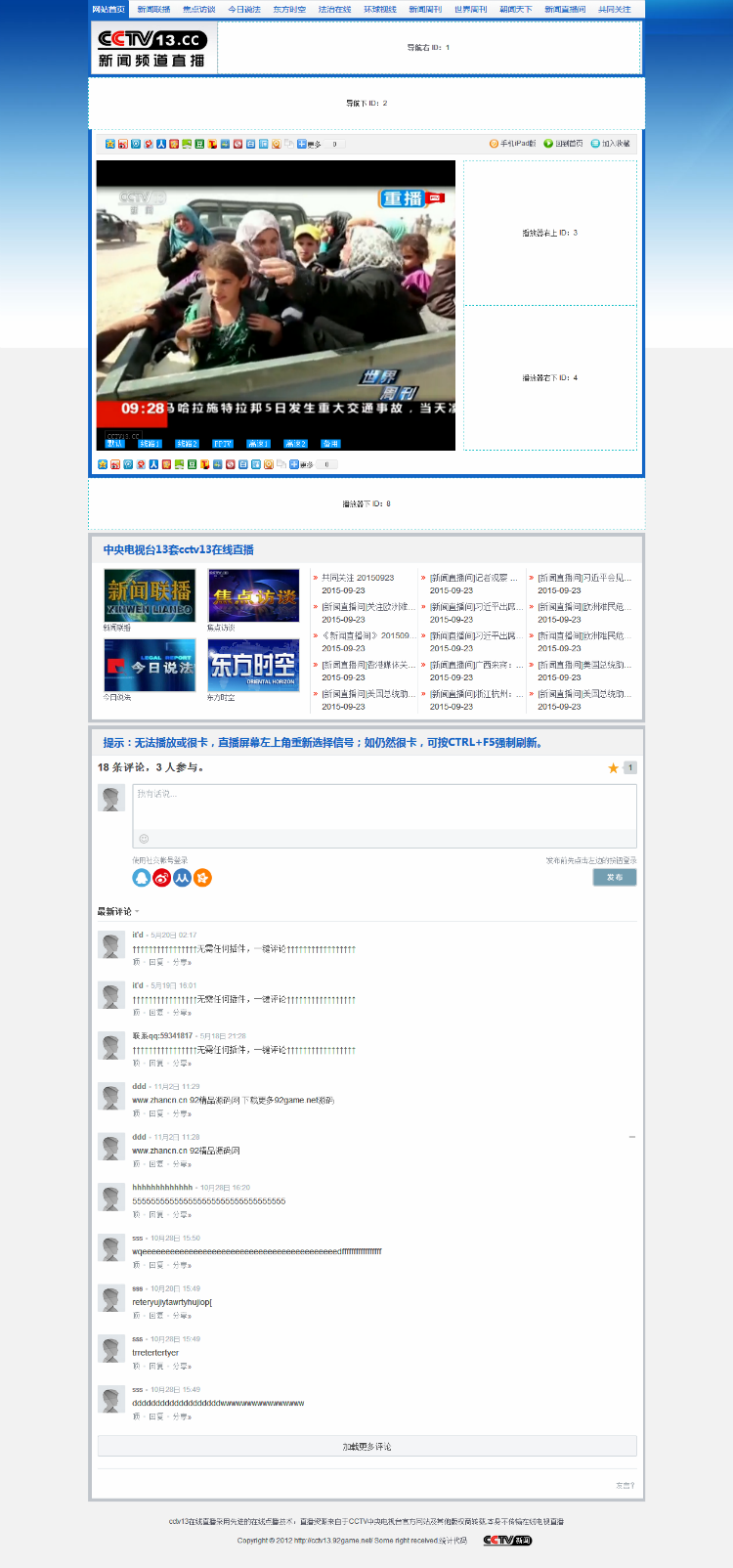
Task: Click the CCTV13.cc site logo
Action: click(151, 48)
